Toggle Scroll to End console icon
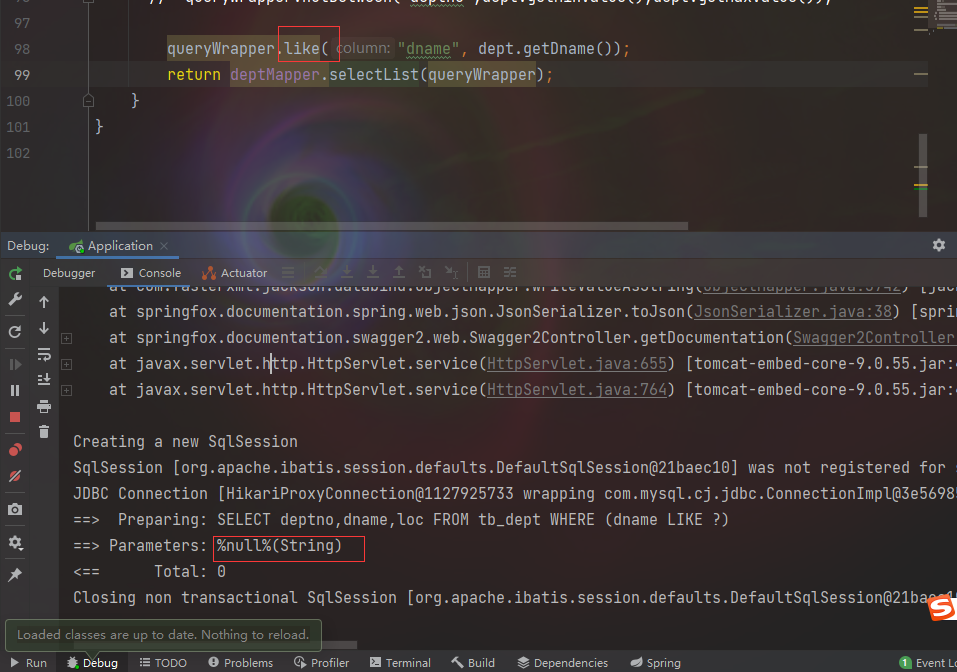 click(x=44, y=380)
